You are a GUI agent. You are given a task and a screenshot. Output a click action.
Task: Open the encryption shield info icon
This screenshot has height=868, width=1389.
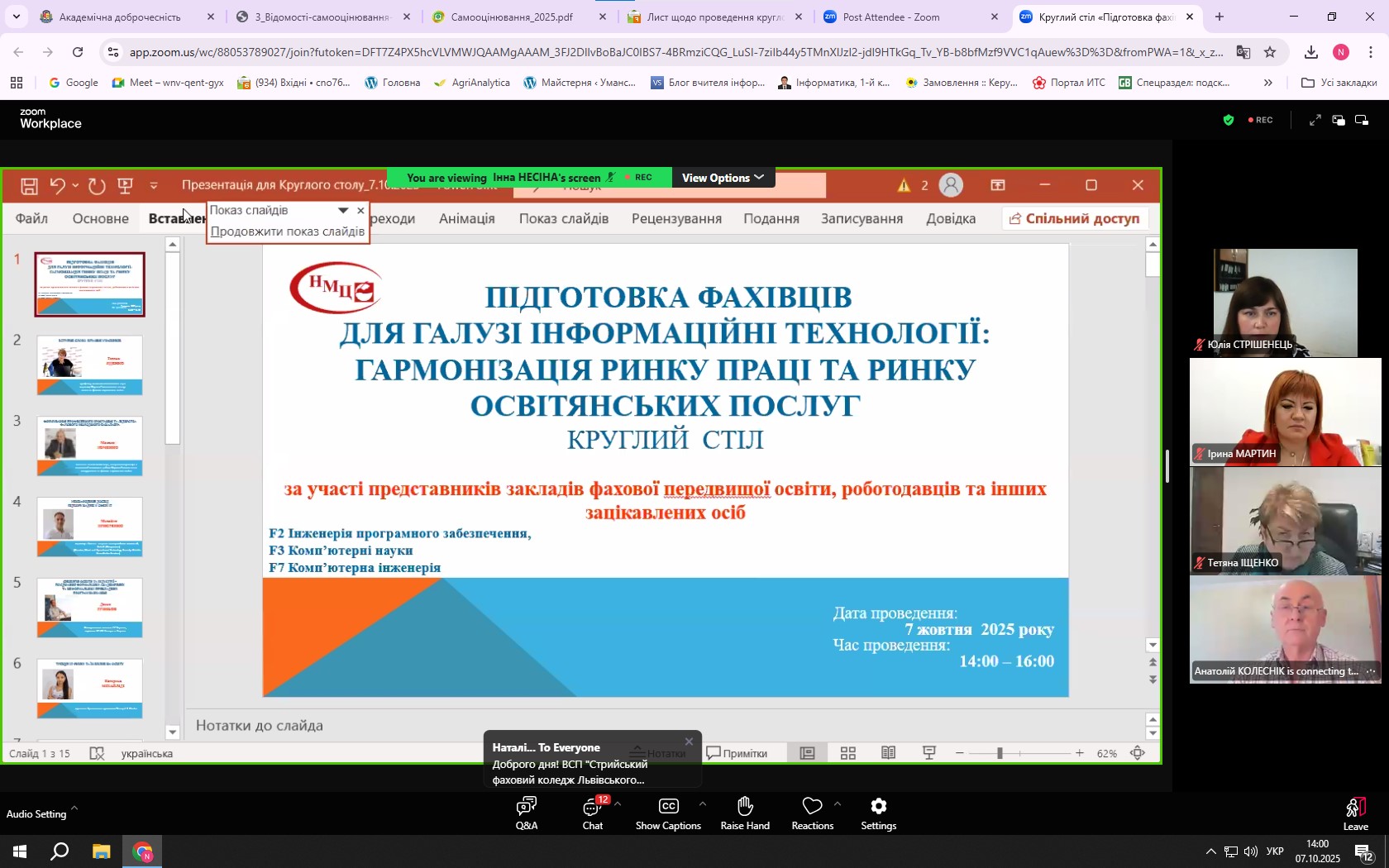(x=1229, y=121)
